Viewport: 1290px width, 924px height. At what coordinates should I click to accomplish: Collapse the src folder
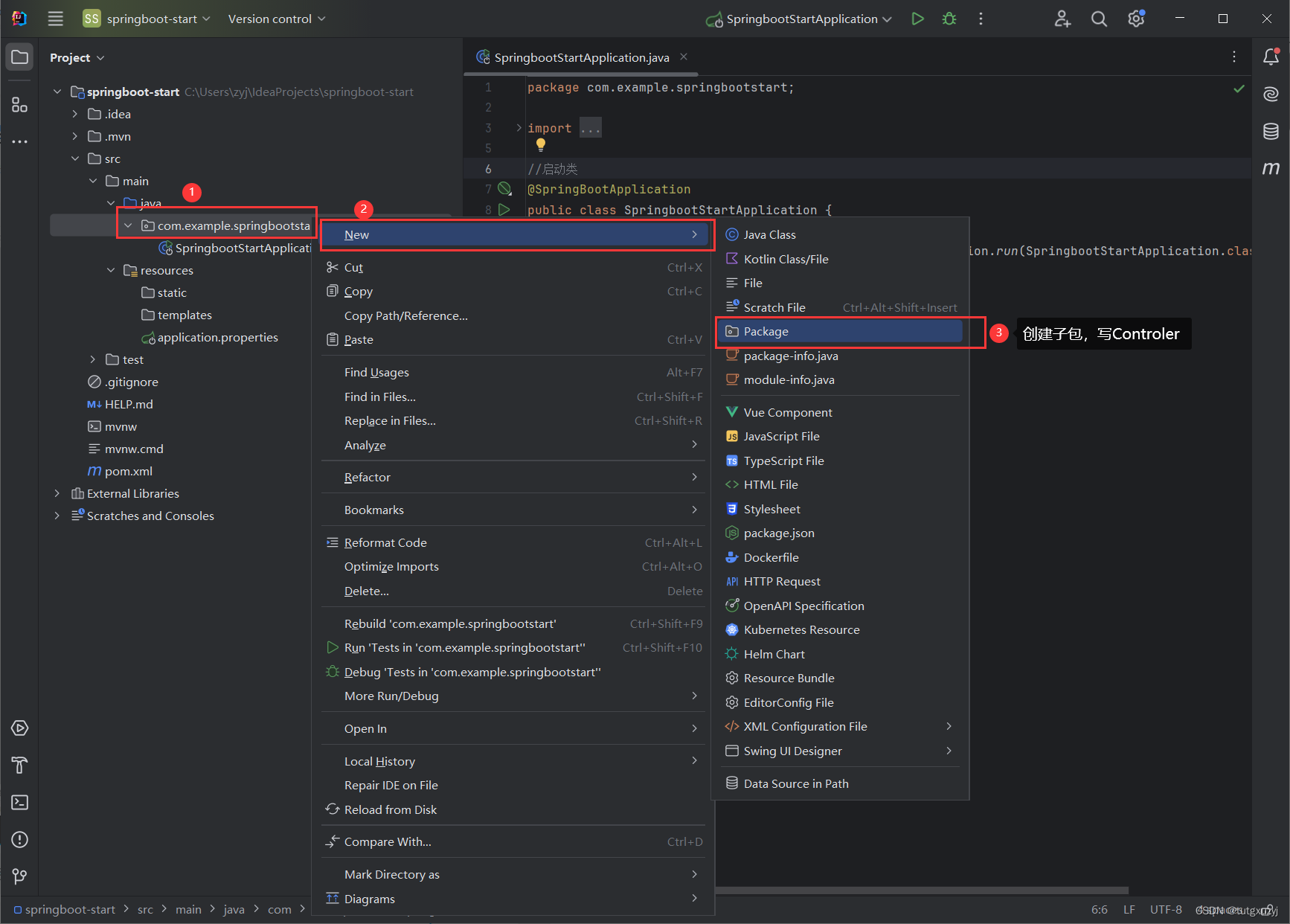pyautogui.click(x=74, y=158)
